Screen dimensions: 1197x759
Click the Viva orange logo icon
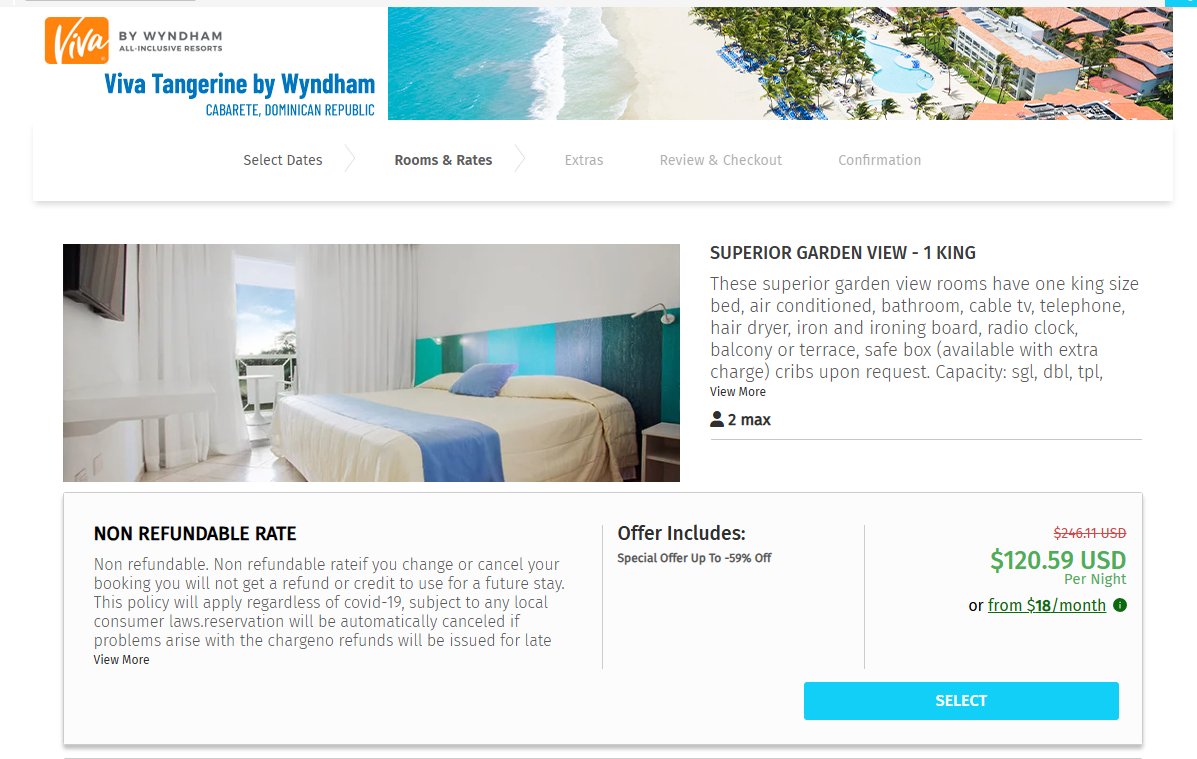pyautogui.click(x=76, y=40)
